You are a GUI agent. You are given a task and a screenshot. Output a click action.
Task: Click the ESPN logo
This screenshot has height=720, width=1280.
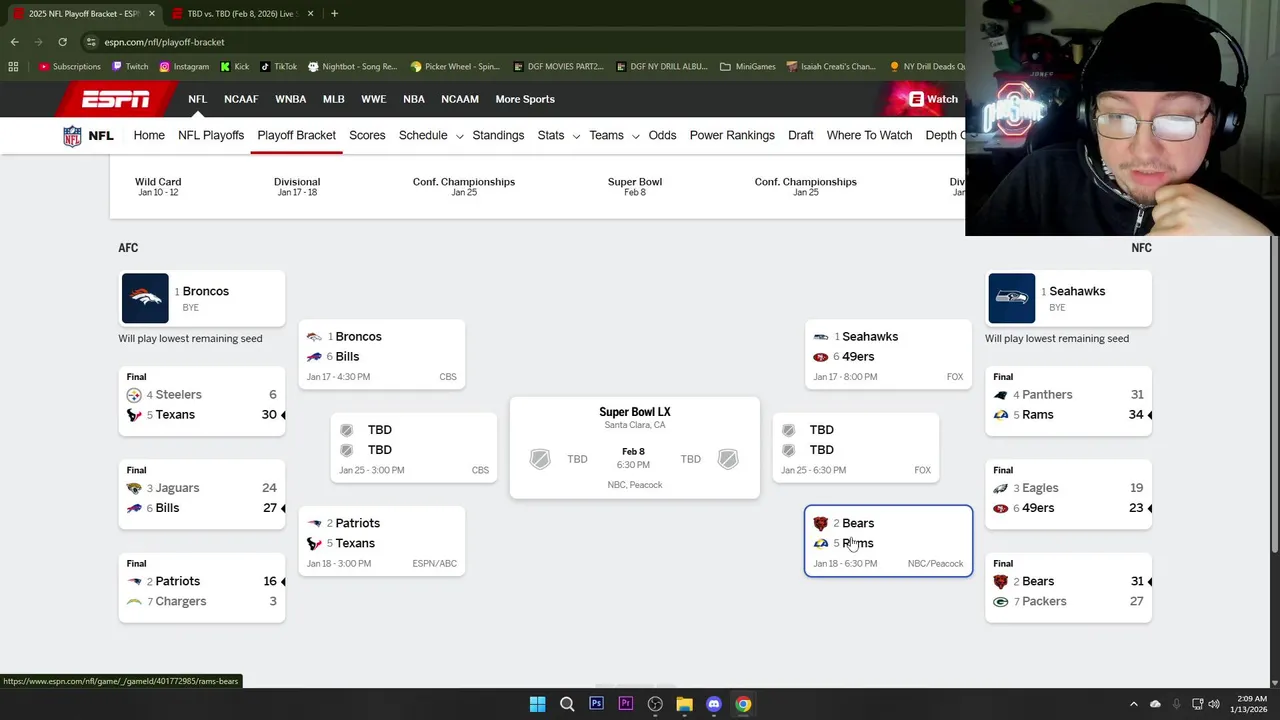(115, 99)
